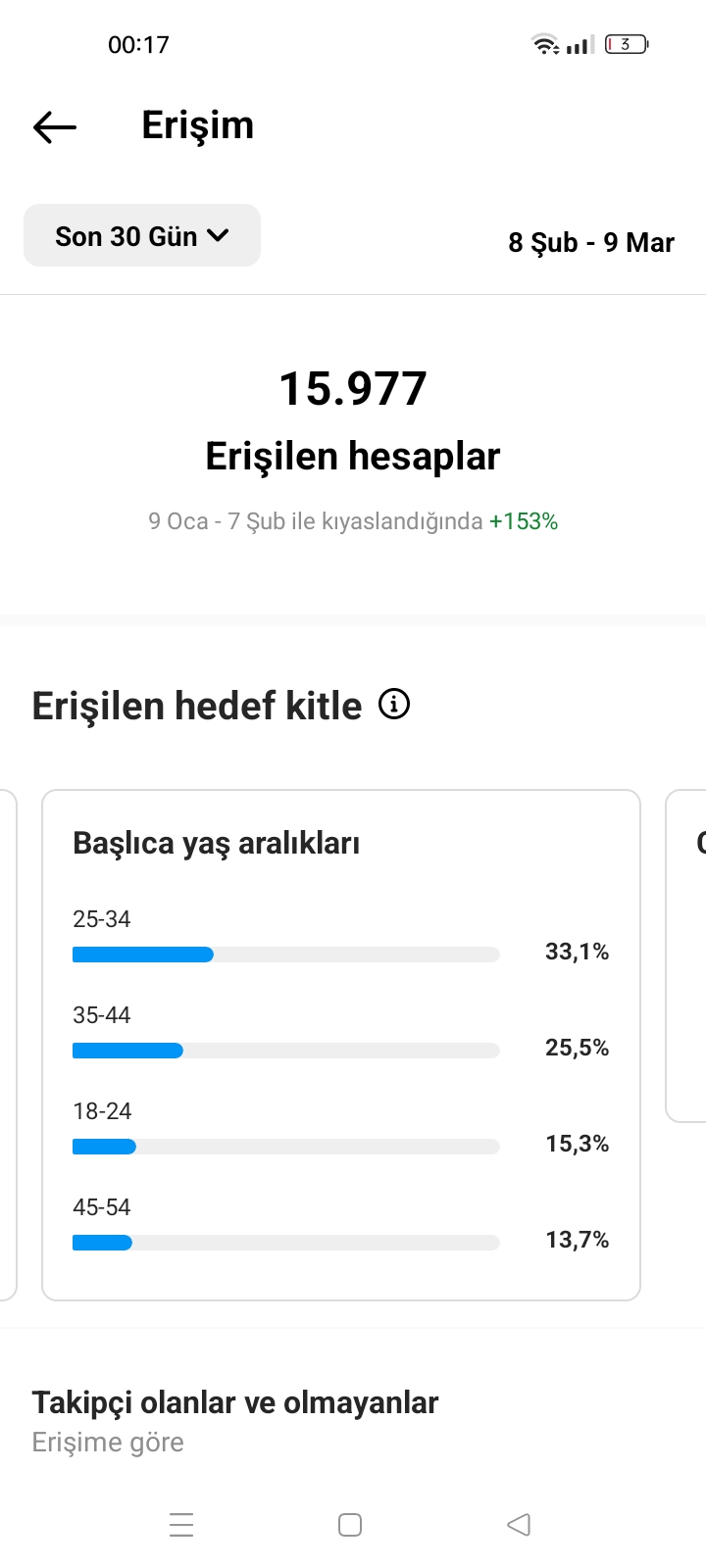Tap the 15.977 reached accounts number
706x1568 pixels.
click(353, 388)
